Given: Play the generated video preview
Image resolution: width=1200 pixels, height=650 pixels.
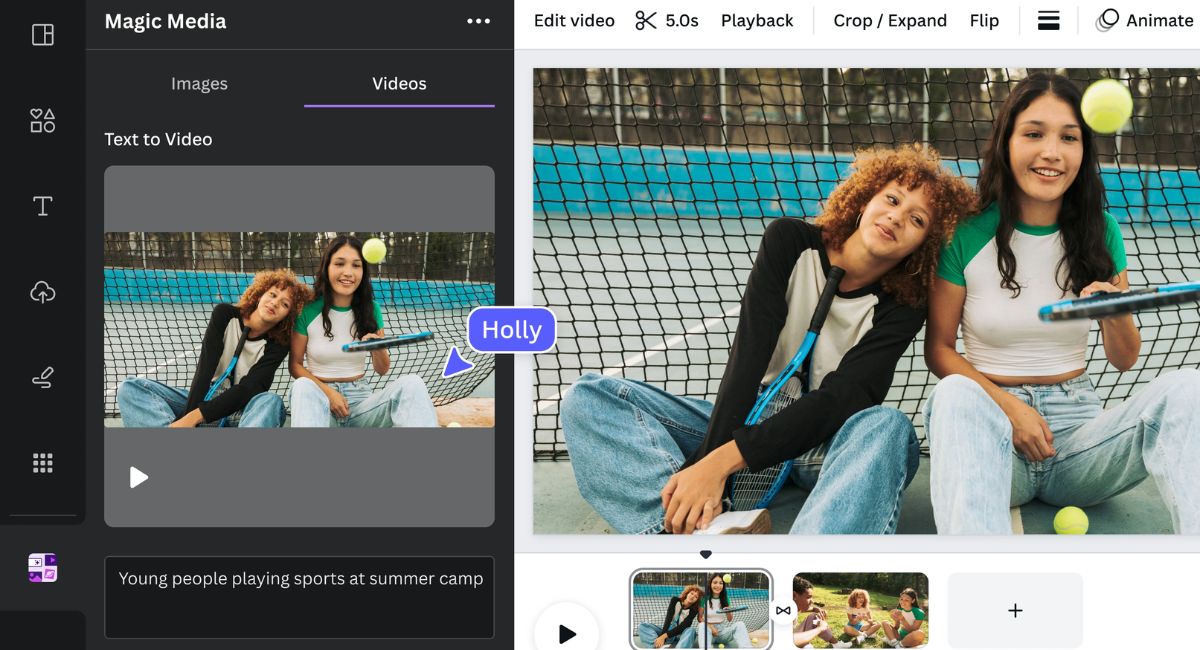Looking at the screenshot, I should coord(139,477).
